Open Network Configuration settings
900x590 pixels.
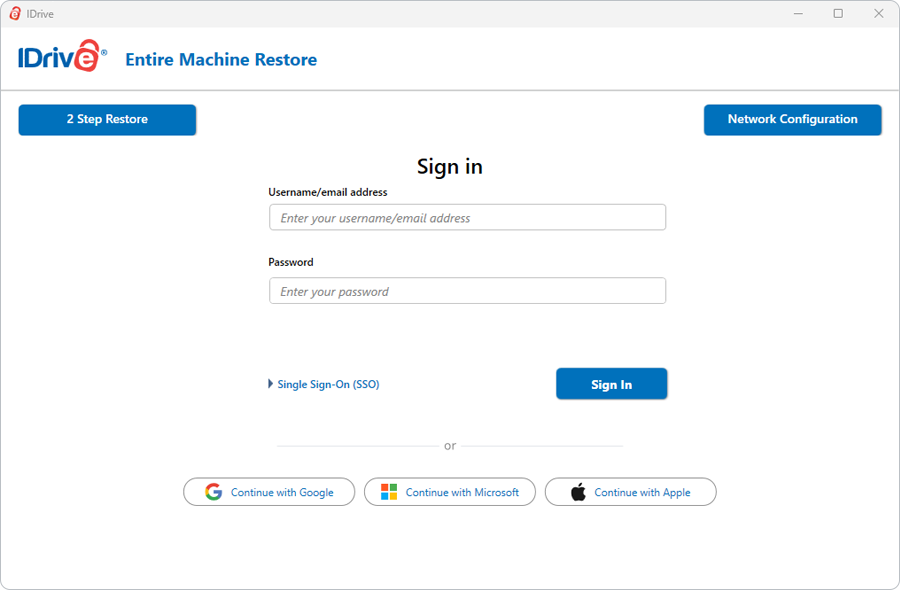[793, 120]
